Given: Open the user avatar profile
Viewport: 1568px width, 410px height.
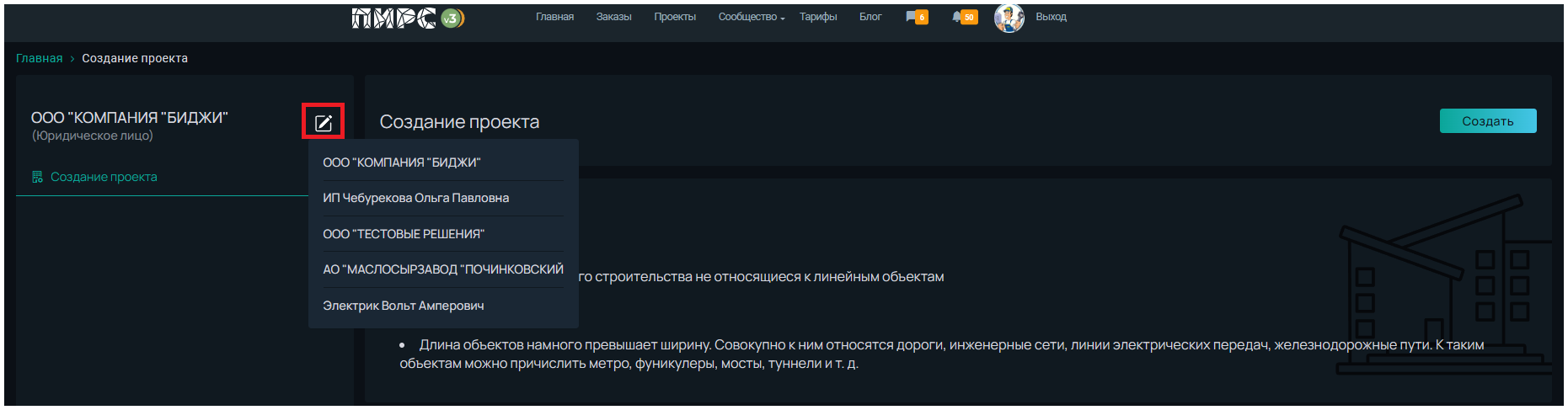Looking at the screenshot, I should pyautogui.click(x=1009, y=18).
